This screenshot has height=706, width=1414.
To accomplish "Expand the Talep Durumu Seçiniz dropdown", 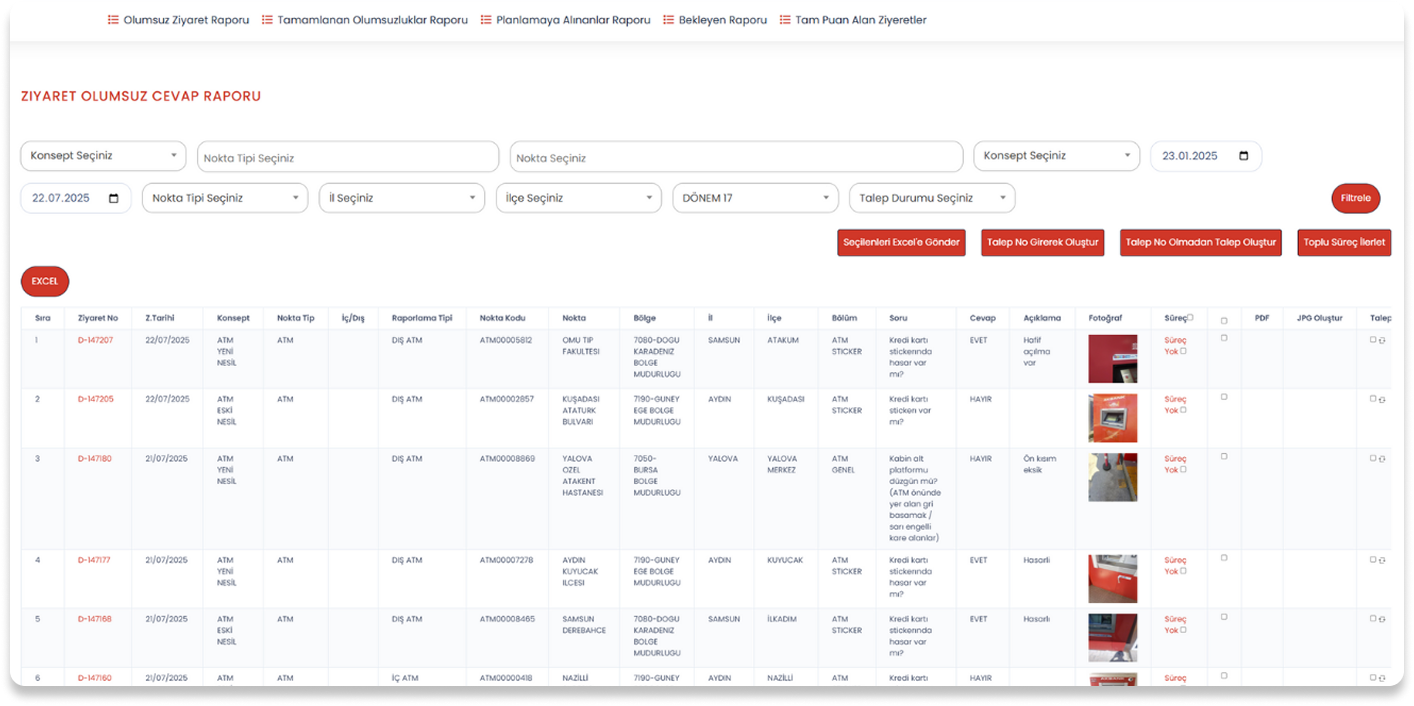I will 931,198.
